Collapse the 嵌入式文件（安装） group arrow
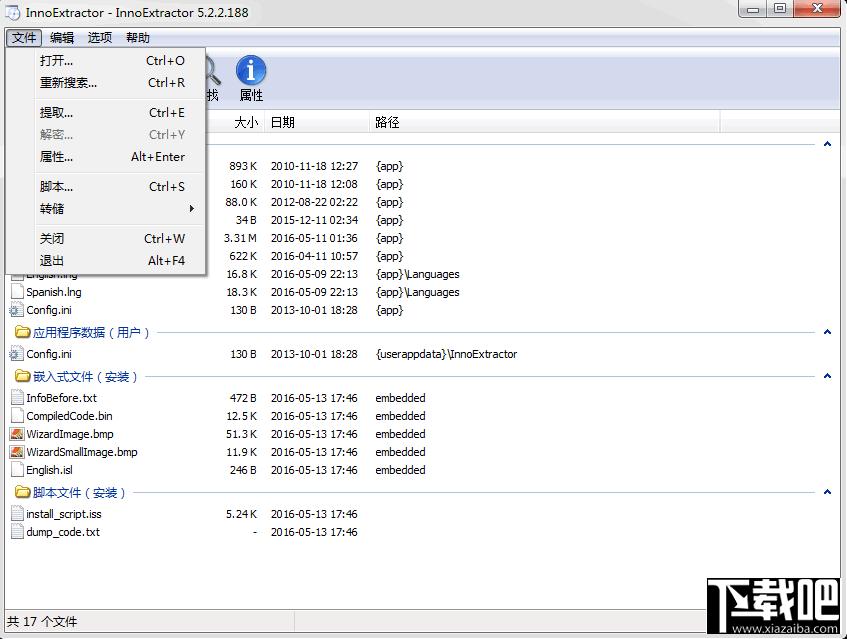Screen dimensions: 847x639 (827, 376)
